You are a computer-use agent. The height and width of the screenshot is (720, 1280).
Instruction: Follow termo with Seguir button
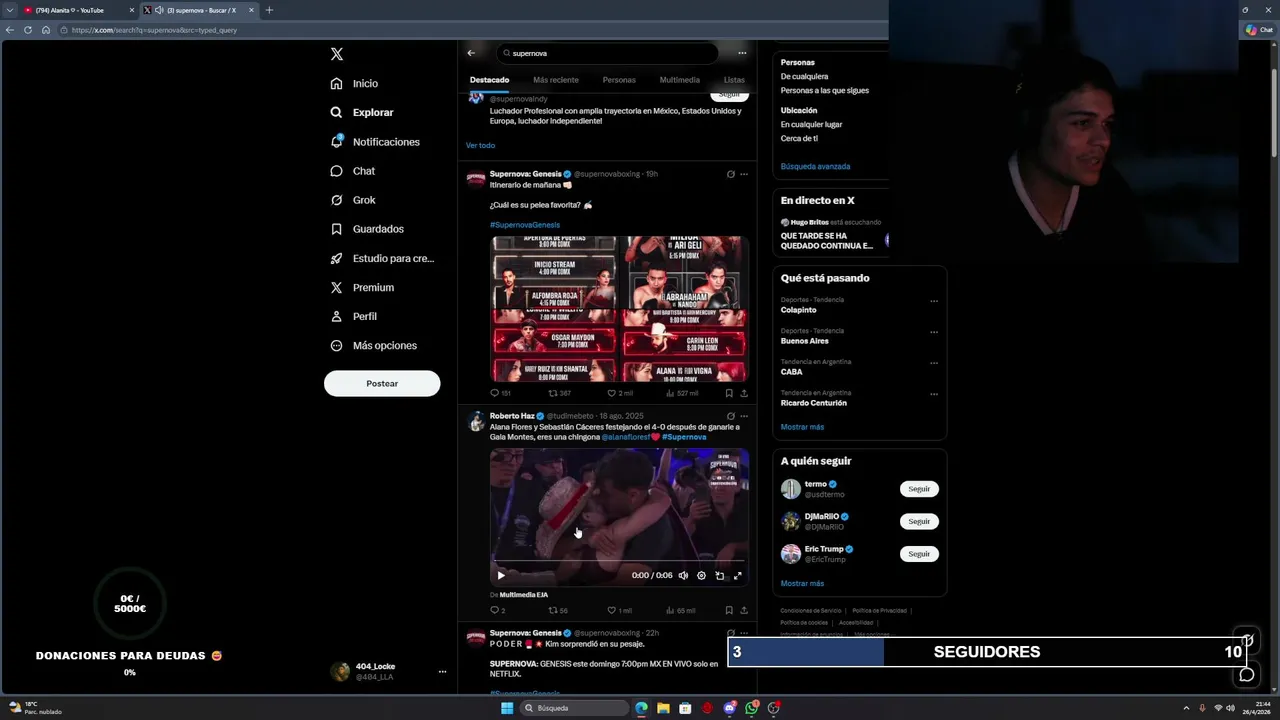(x=919, y=489)
